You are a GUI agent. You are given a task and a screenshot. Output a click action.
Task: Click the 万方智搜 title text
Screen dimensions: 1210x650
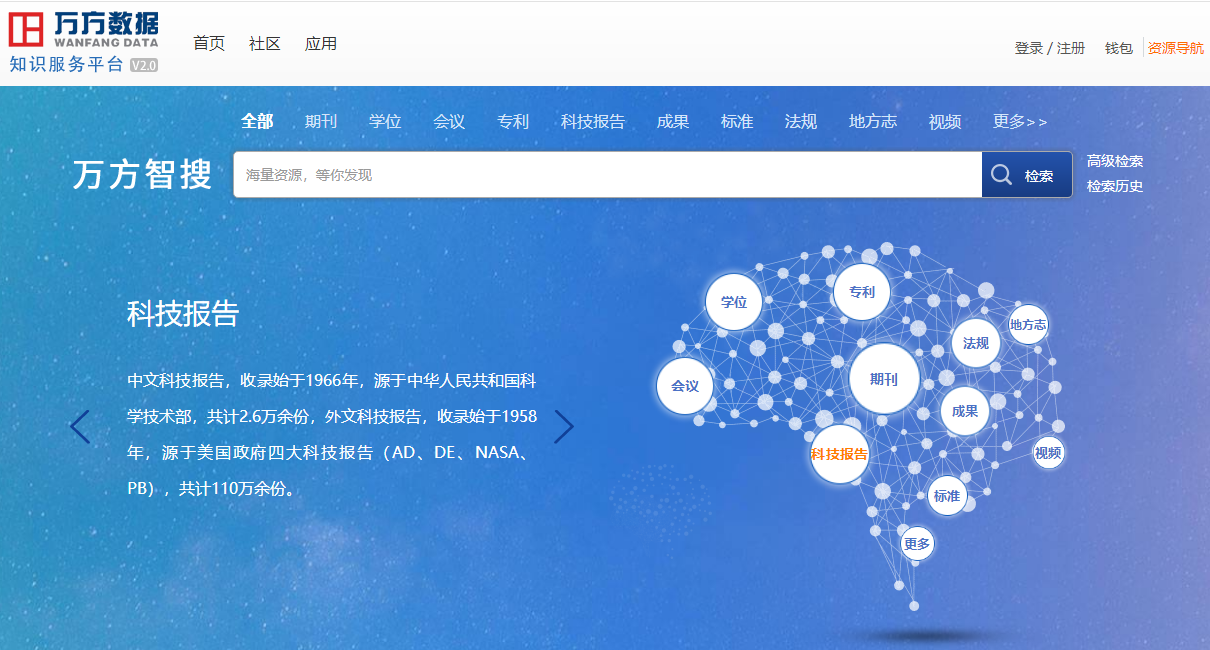(143, 175)
